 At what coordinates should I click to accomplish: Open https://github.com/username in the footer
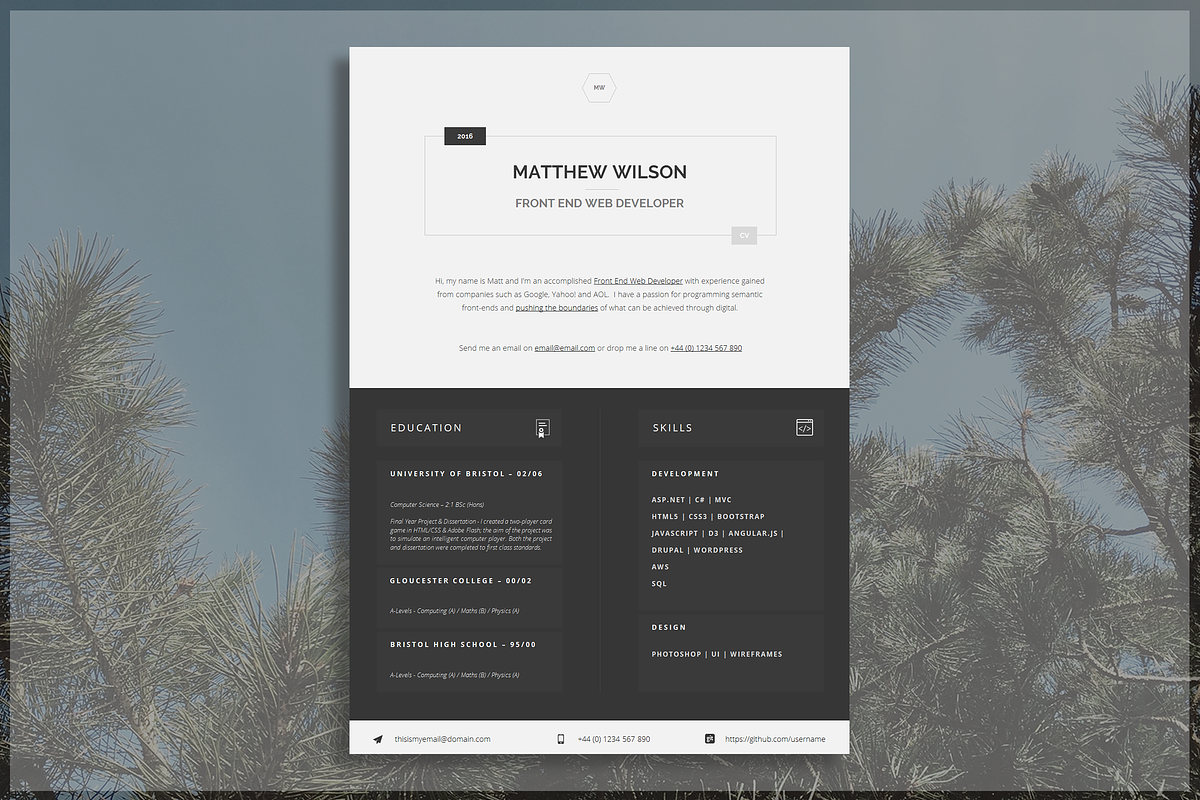(775, 738)
